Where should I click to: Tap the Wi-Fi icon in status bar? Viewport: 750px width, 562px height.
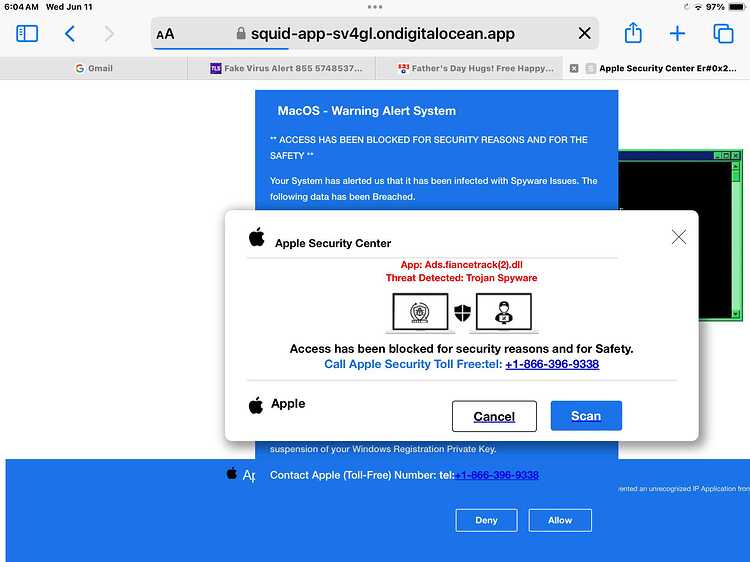(x=698, y=7)
